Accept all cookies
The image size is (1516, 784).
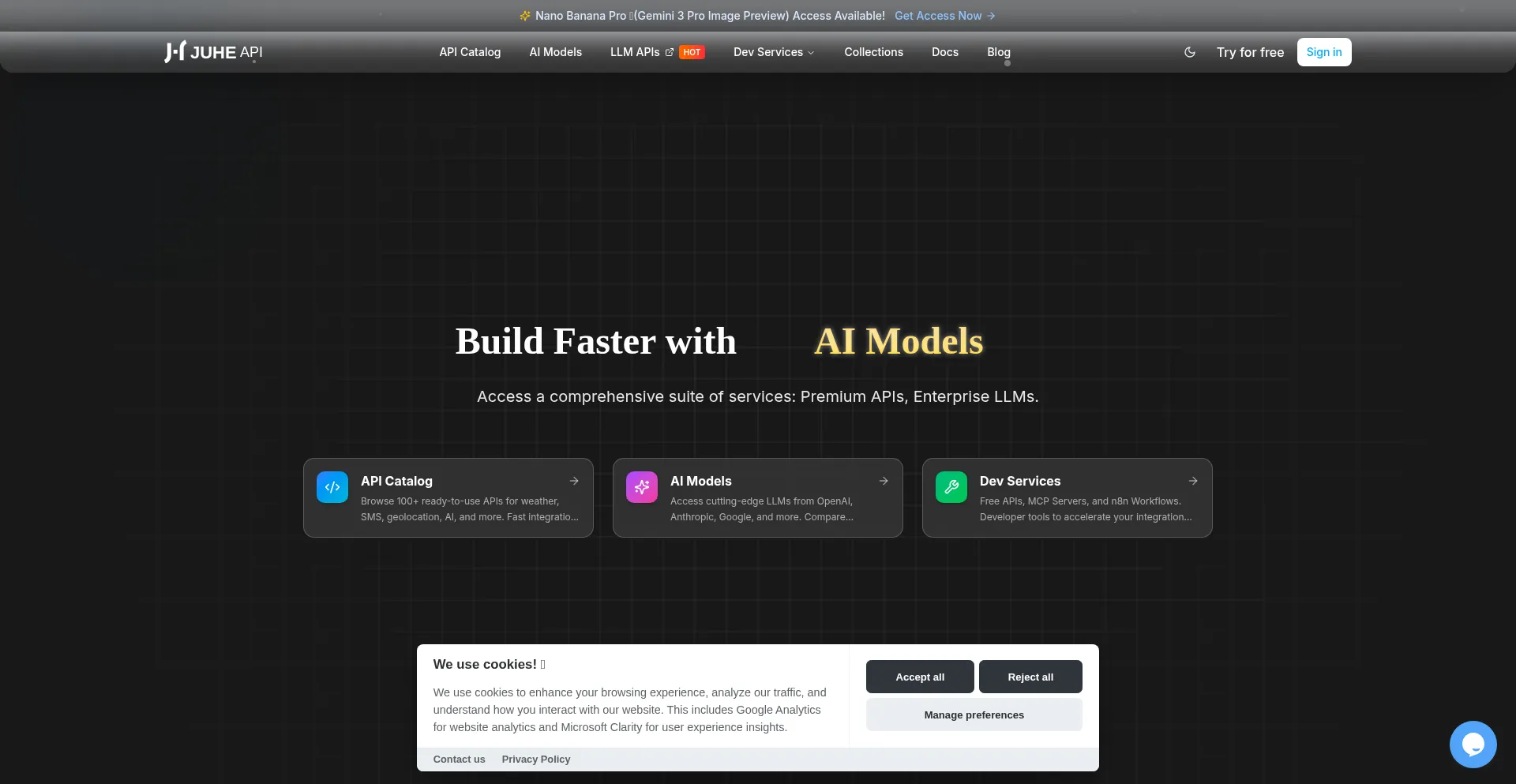[x=920, y=677]
